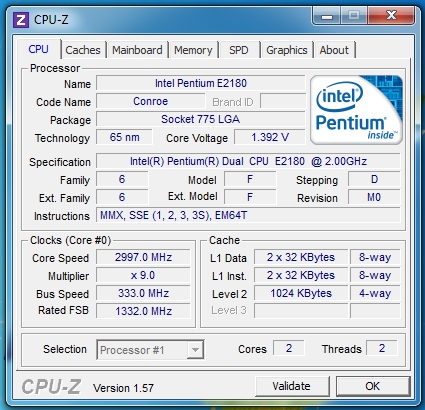425x410 pixels.
Task: Show the About tab
Action: pyautogui.click(x=334, y=50)
